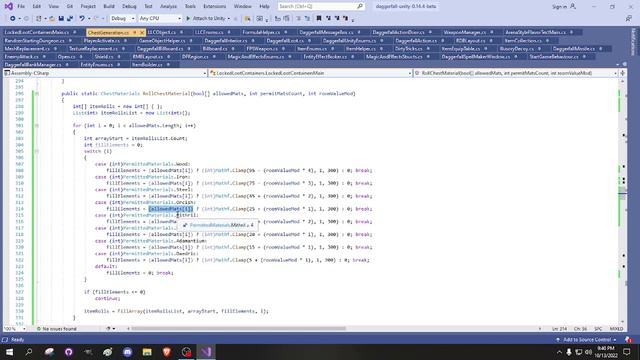Collapse RollChestMaterial method outlining toggle

(37, 93)
